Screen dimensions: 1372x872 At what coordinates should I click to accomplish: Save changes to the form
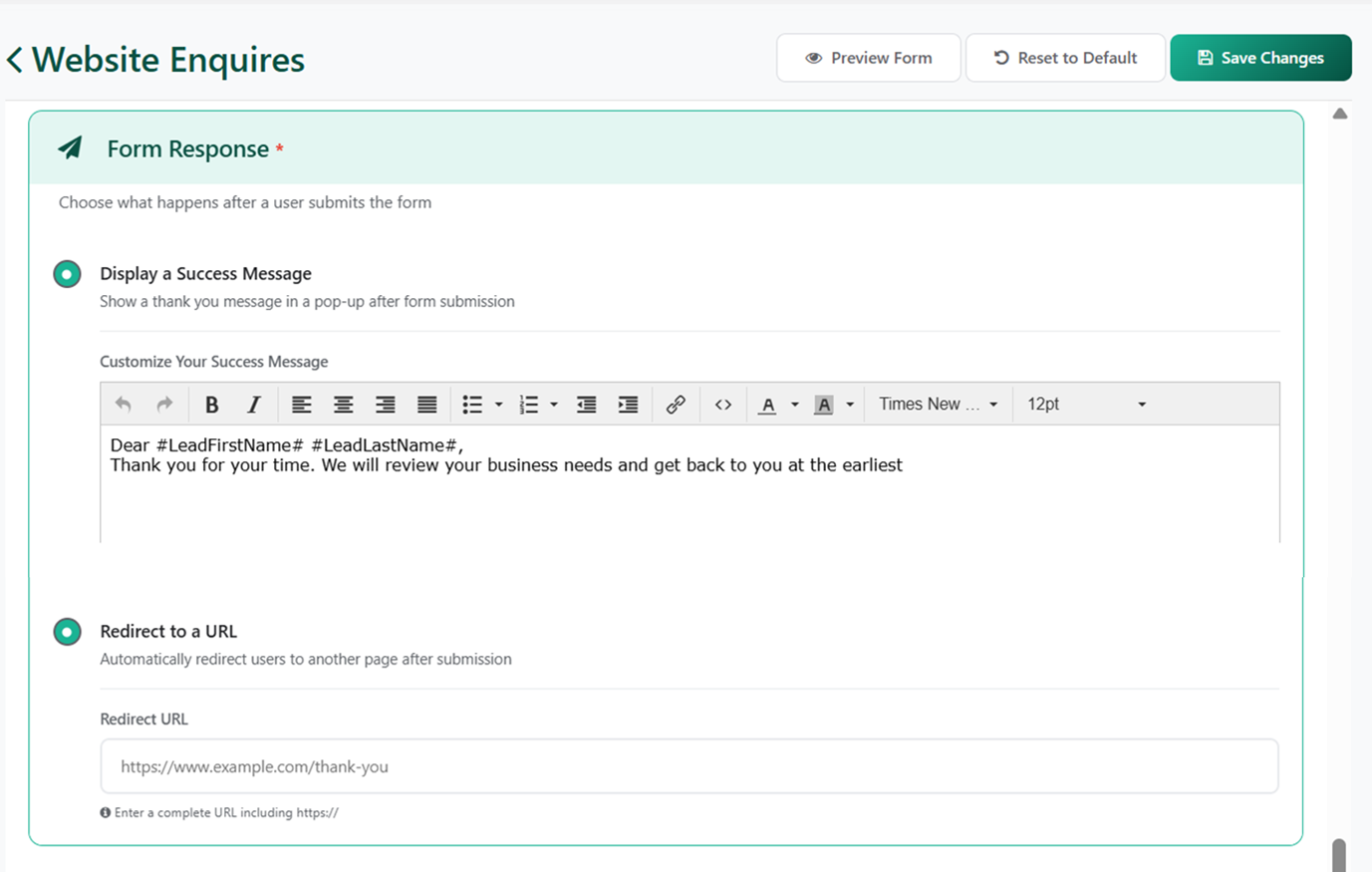pyautogui.click(x=1260, y=58)
